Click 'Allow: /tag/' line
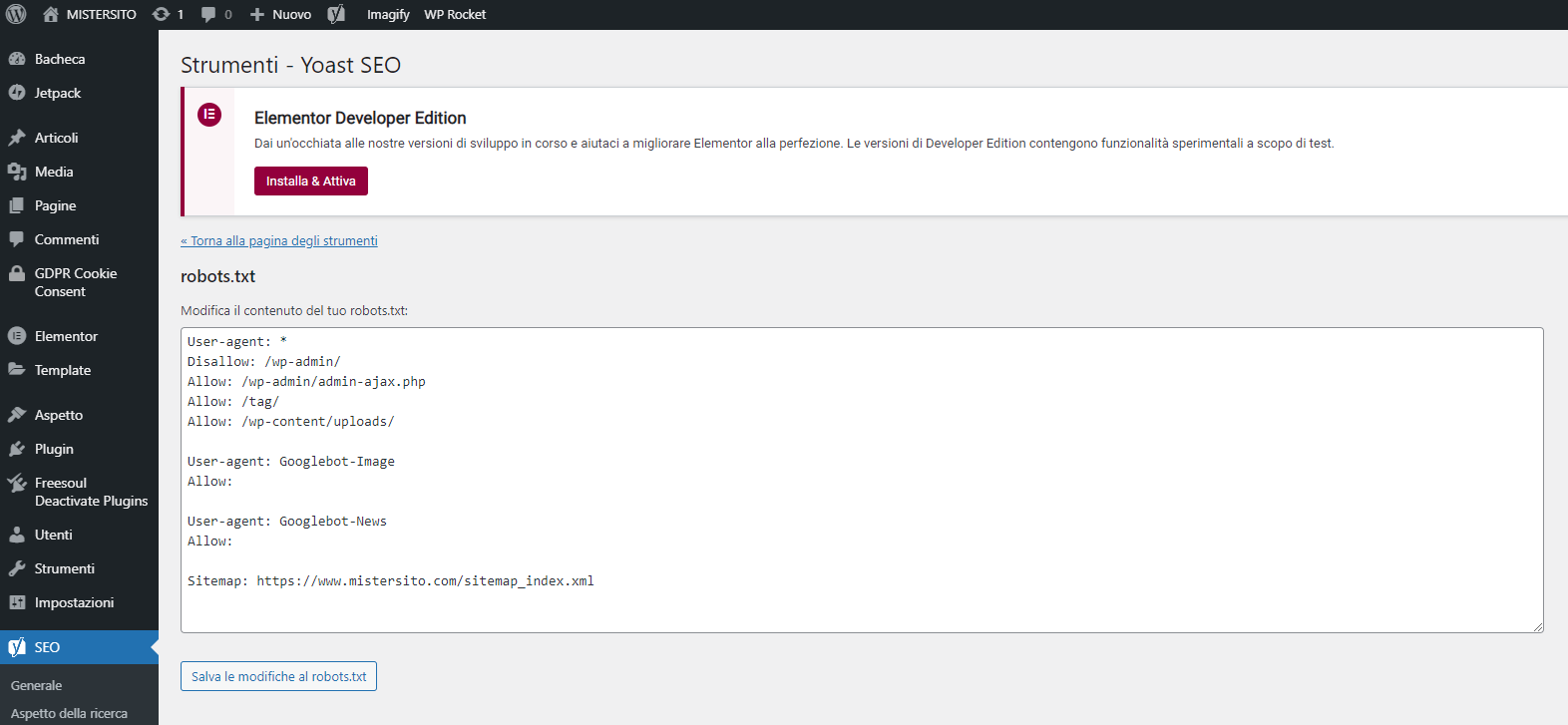This screenshot has height=725, width=1568. pos(233,401)
